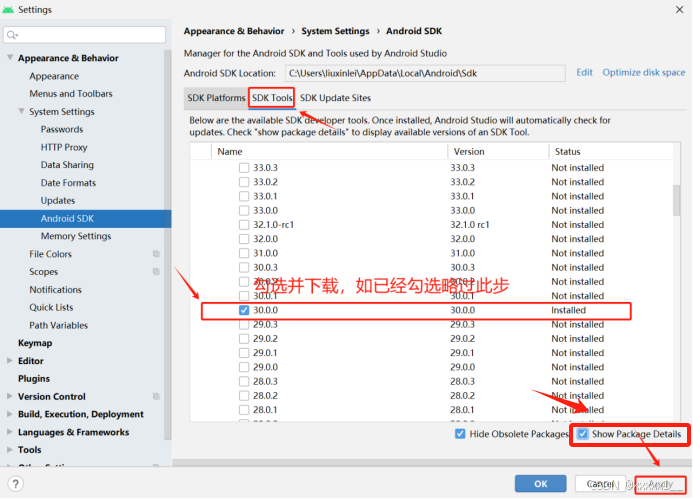
Task: Click the help question mark icon
Action: 15,484
